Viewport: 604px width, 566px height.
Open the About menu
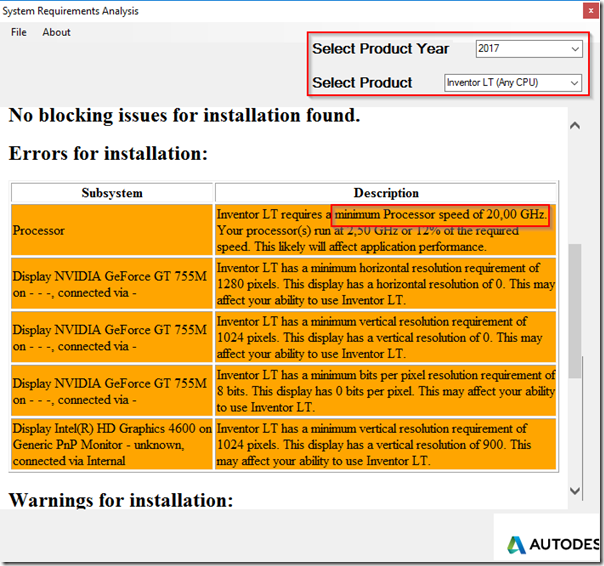point(56,32)
